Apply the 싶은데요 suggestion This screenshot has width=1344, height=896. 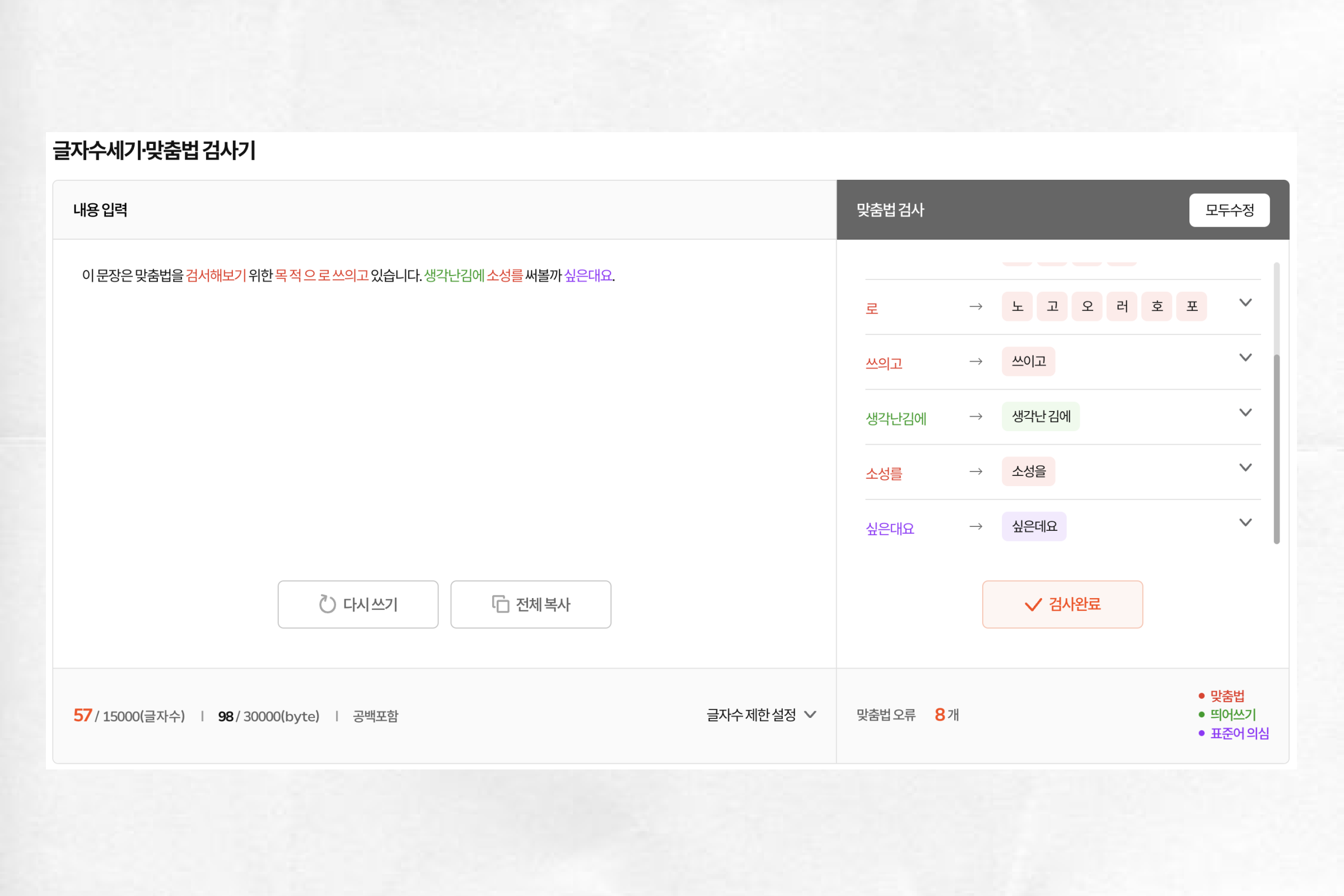(1034, 526)
